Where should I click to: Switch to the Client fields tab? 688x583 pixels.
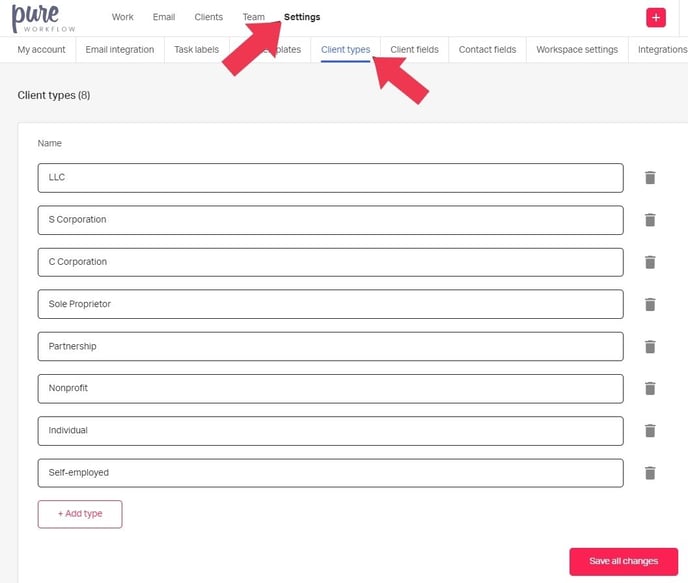point(414,49)
